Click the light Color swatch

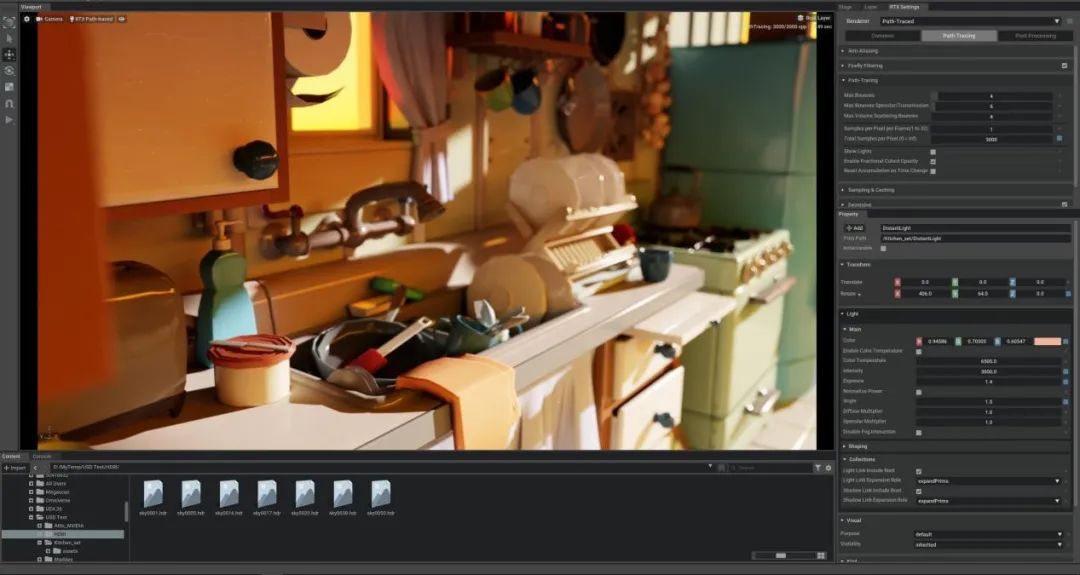pyautogui.click(x=1046, y=341)
